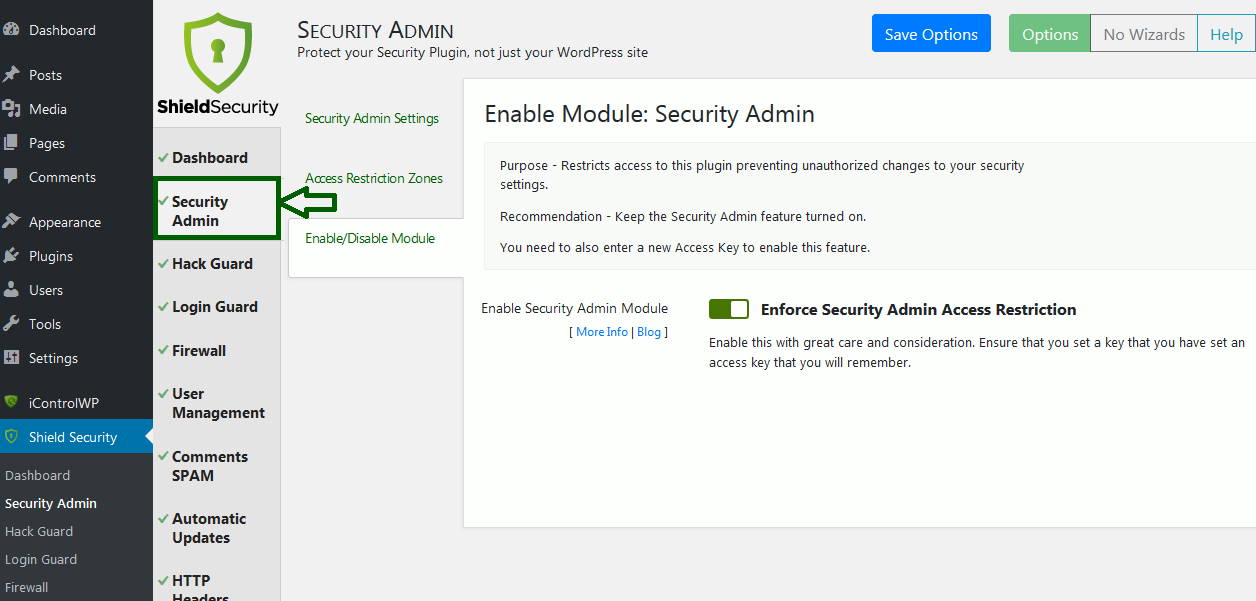Open Firewall from the Shield Security submenu
The height and width of the screenshot is (601, 1256).
pyautogui.click(x=26, y=587)
